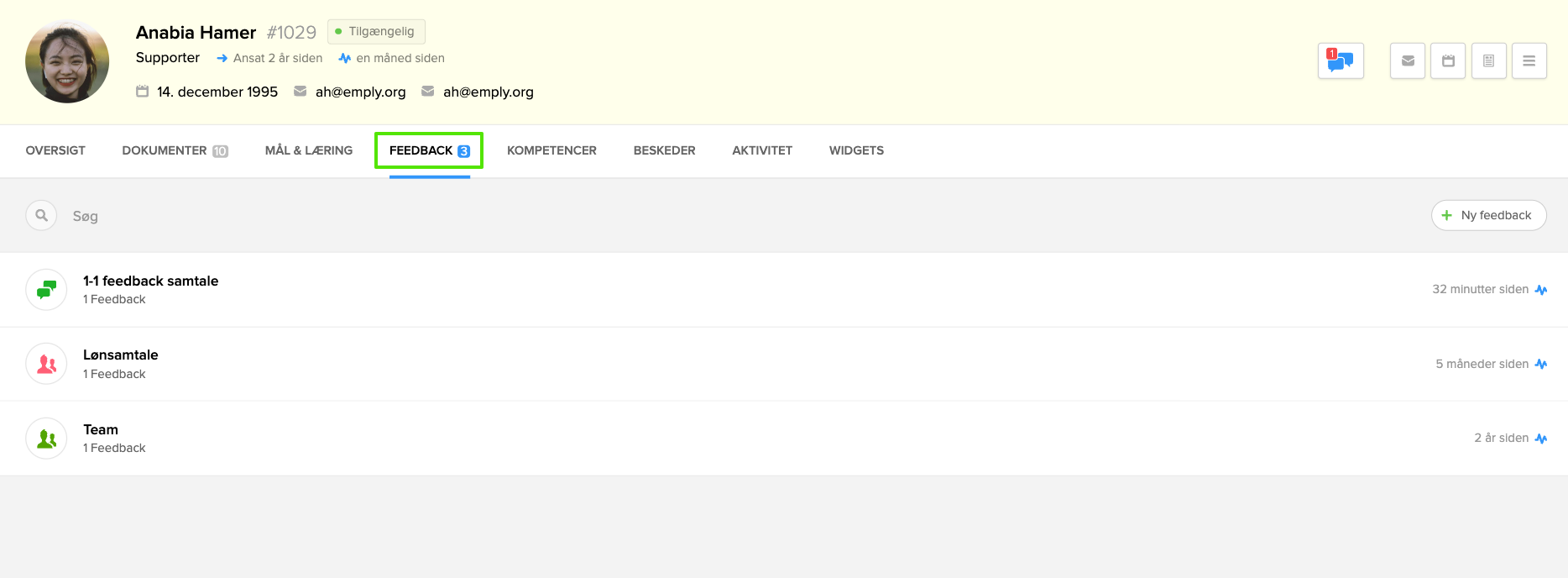This screenshot has width=1568, height=578.
Task: Click the search magnifier icon
Action: (41, 215)
